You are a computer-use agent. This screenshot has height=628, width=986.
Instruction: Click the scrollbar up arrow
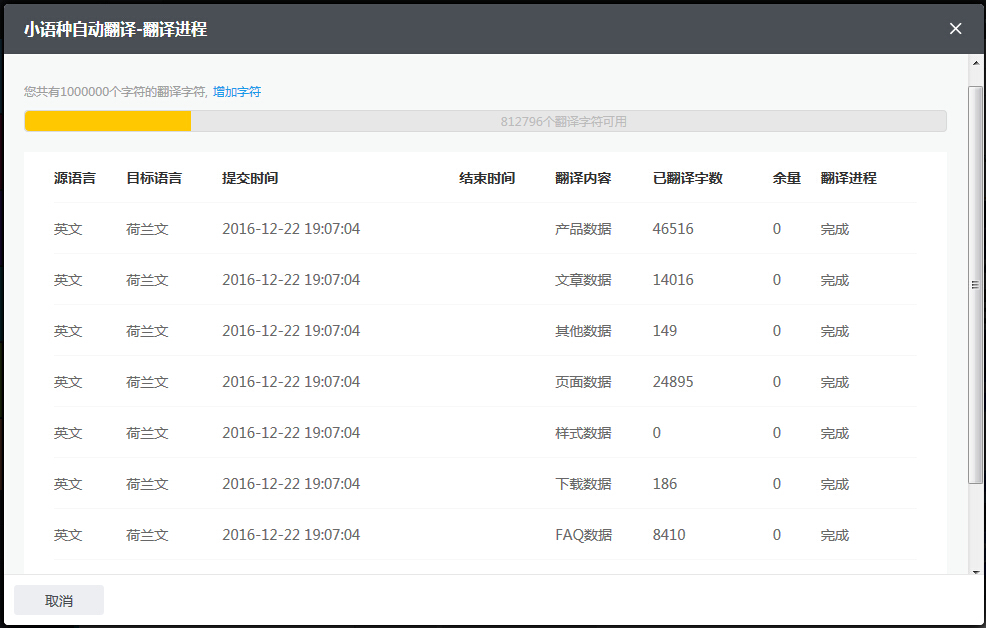976,64
